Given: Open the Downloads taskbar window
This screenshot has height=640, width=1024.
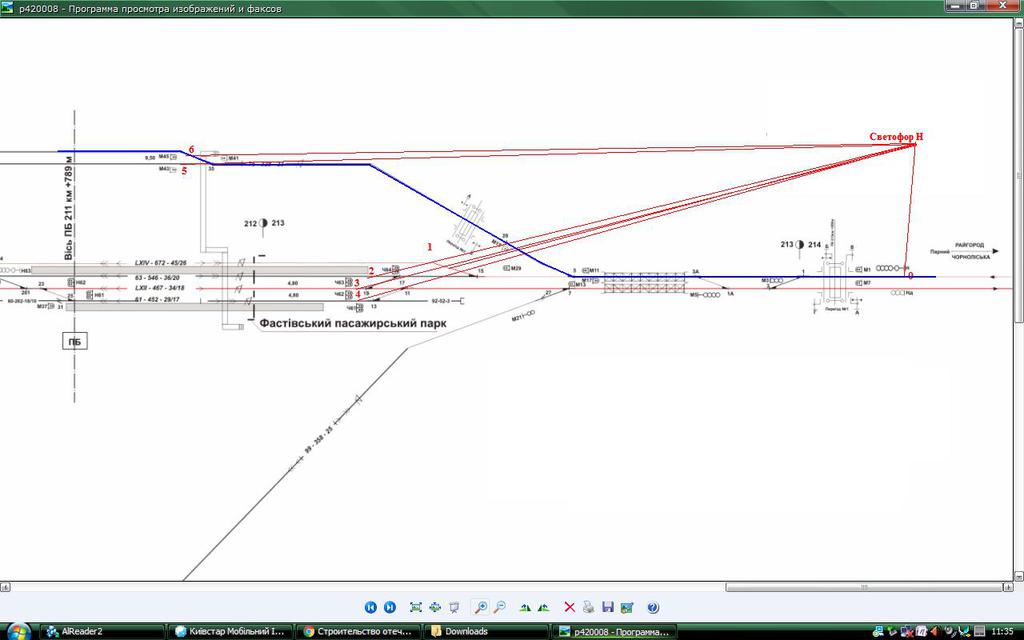Looking at the screenshot, I should 485,631.
